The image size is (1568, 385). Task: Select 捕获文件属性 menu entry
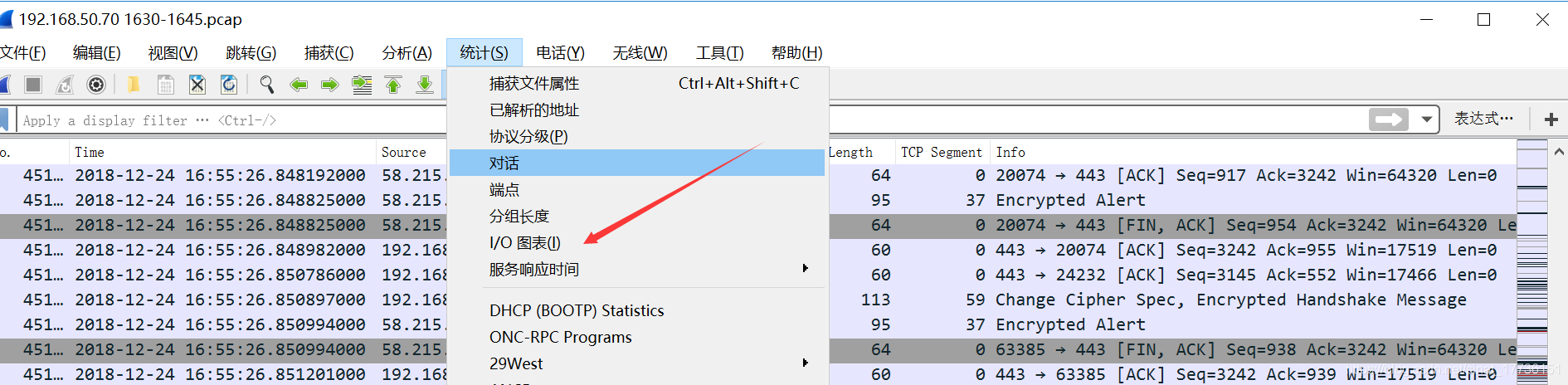[x=637, y=83]
